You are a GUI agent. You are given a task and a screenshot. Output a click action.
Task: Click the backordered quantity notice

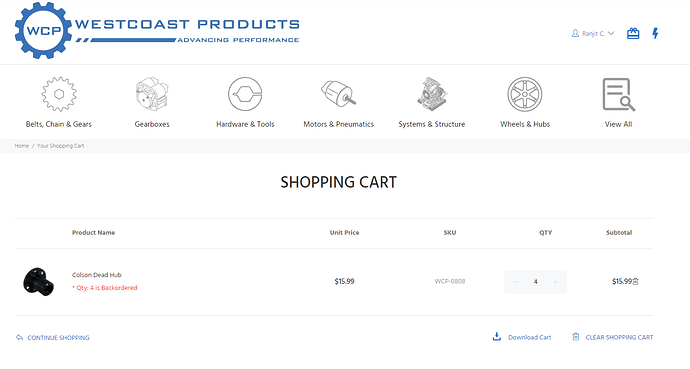coord(105,288)
